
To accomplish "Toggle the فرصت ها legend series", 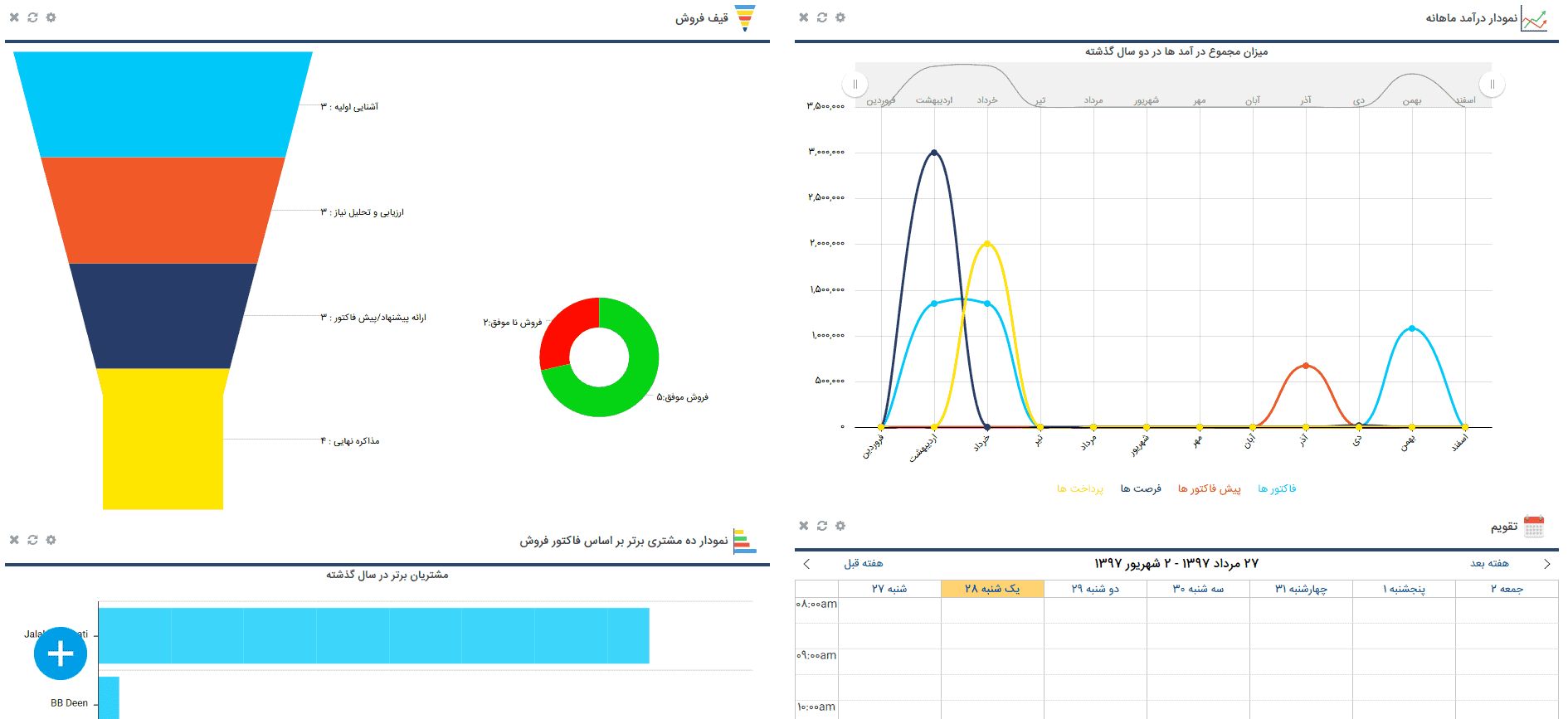I will (1141, 489).
